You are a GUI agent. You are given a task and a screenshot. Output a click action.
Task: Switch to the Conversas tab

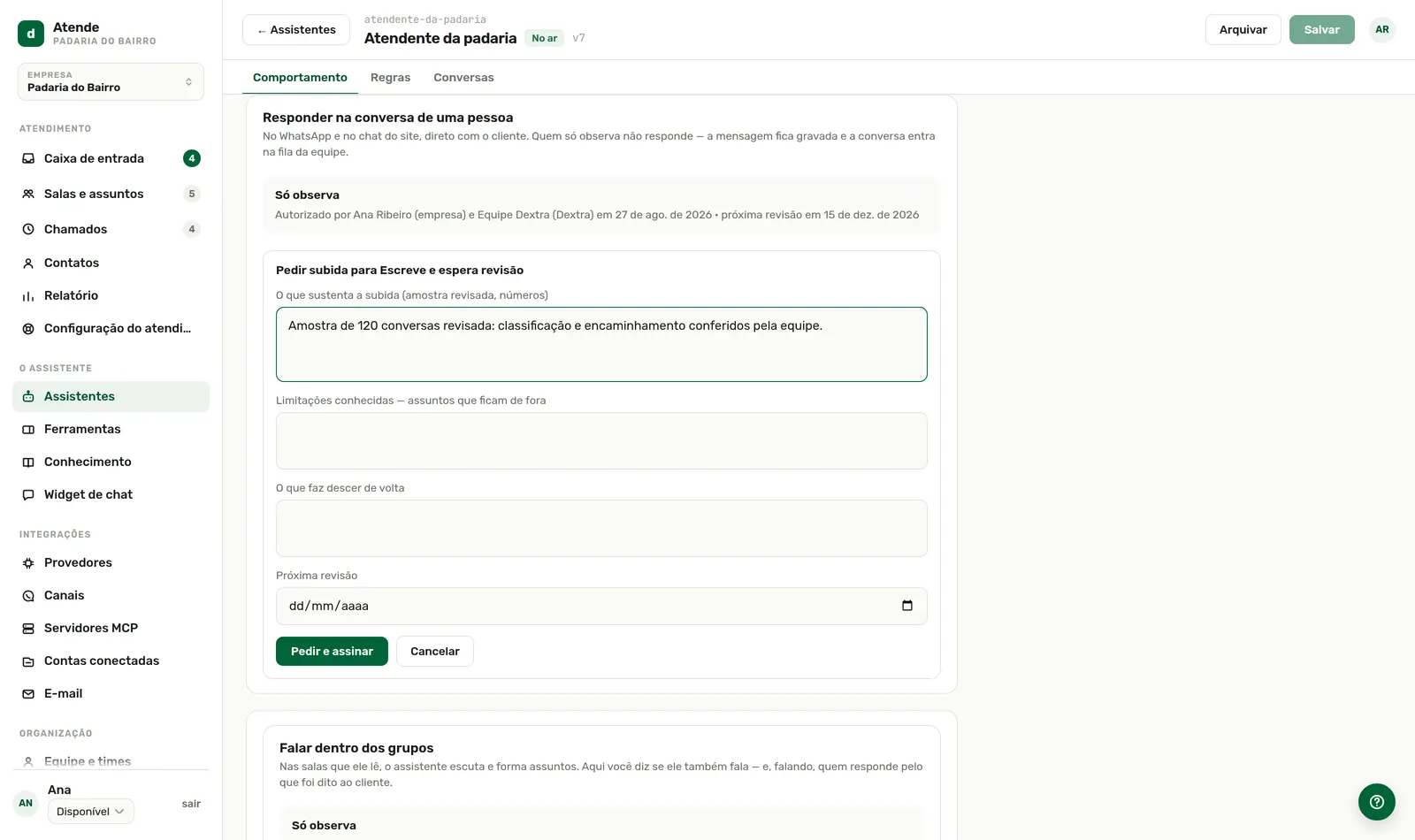click(x=463, y=78)
